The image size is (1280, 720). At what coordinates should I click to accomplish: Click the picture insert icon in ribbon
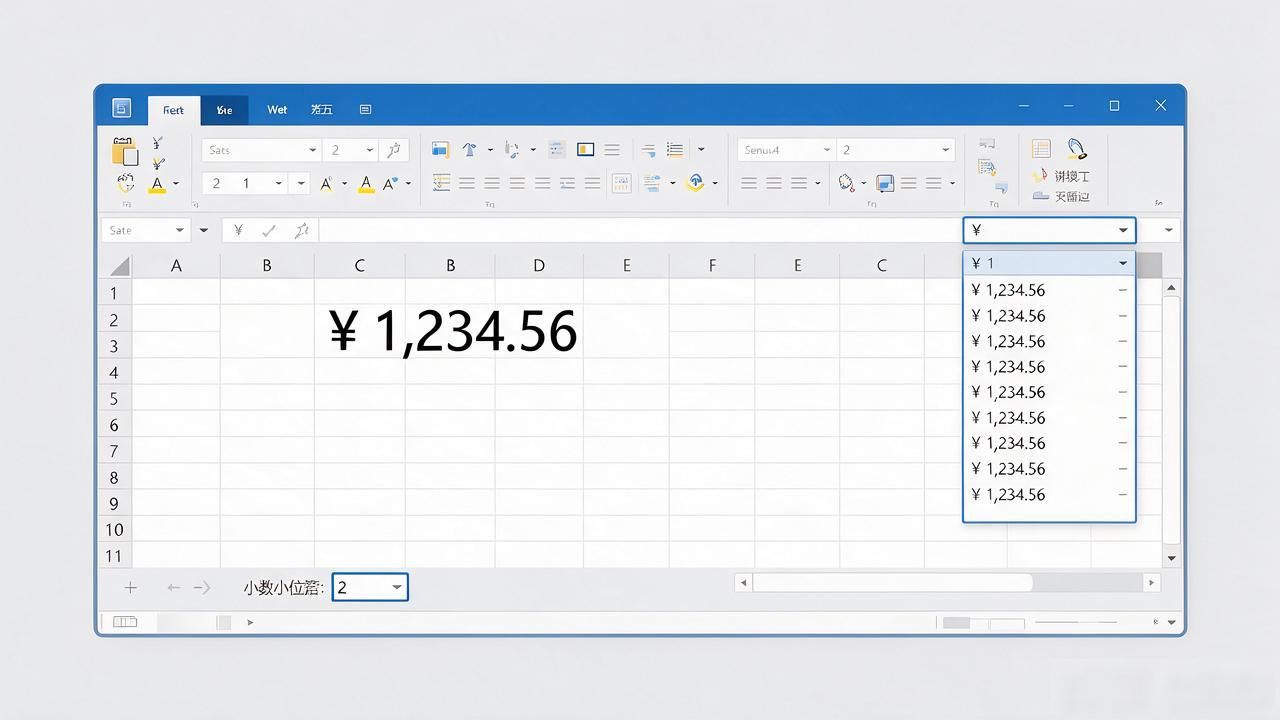(x=440, y=149)
